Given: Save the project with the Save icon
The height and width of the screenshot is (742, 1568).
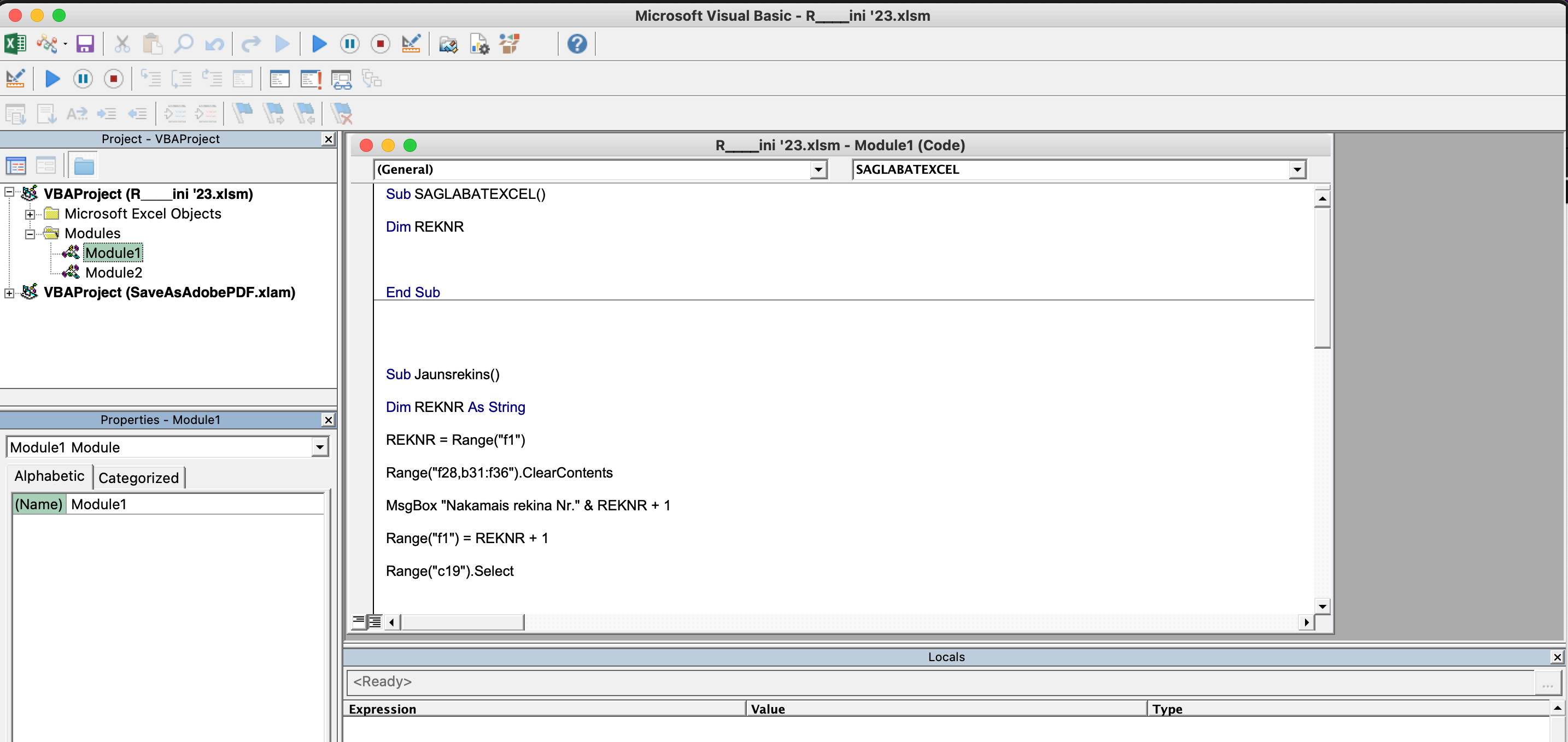Looking at the screenshot, I should tap(85, 43).
